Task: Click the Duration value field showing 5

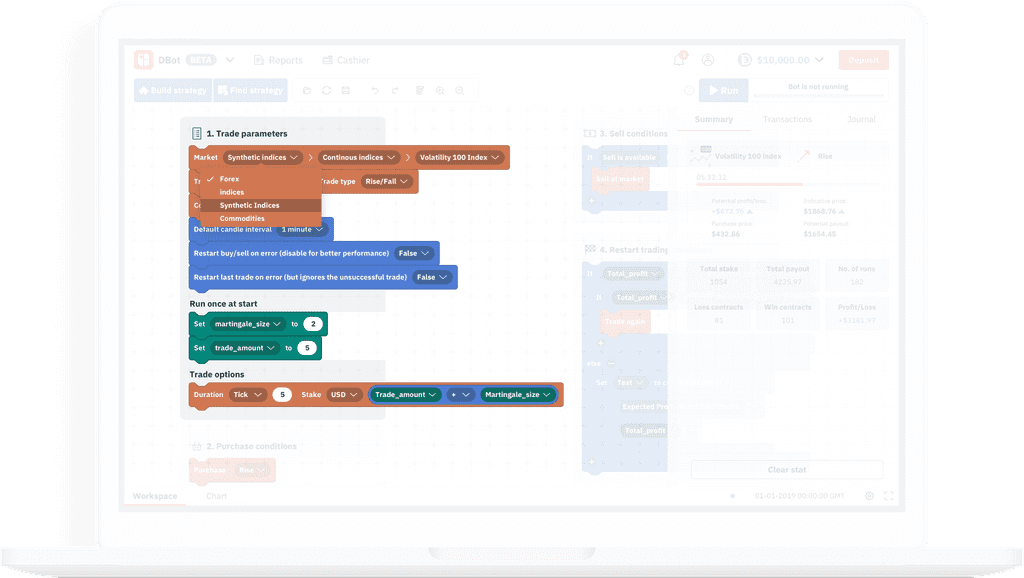Action: coord(282,395)
